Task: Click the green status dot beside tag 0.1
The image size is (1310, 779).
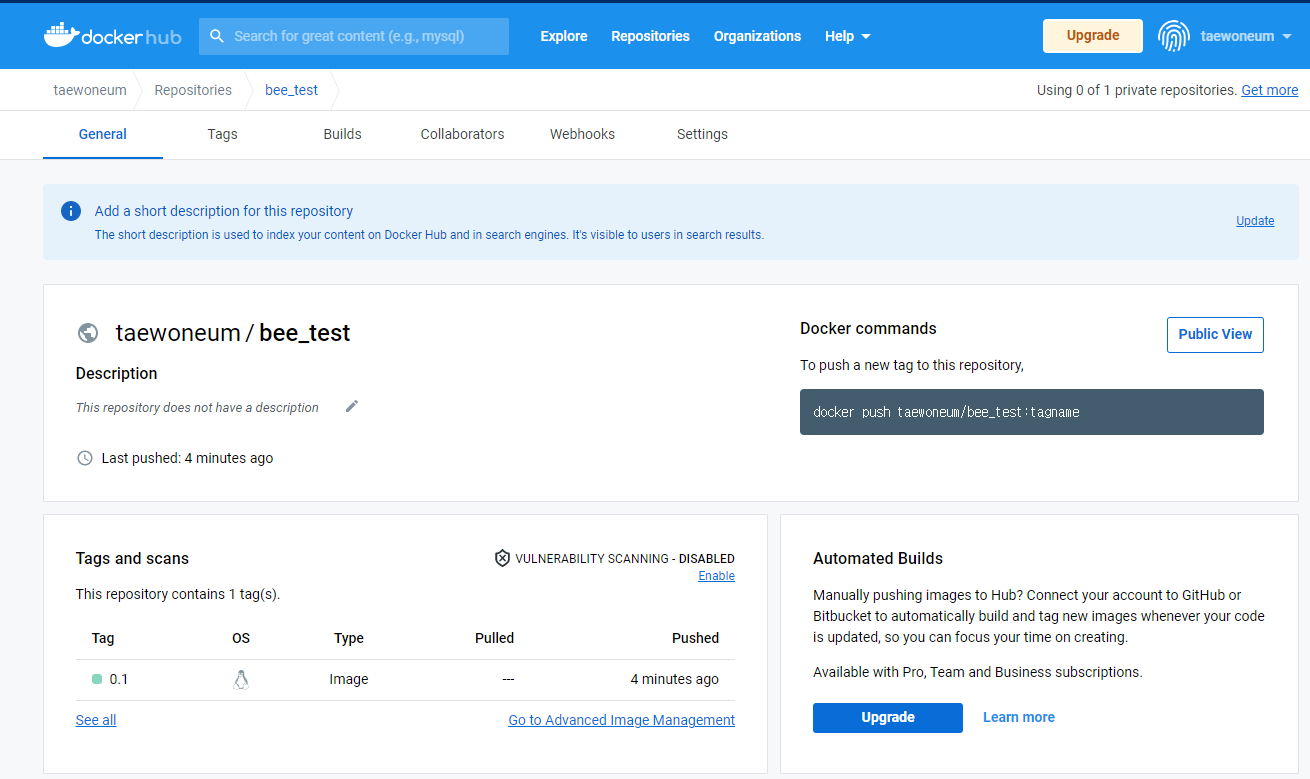Action: tap(95, 679)
